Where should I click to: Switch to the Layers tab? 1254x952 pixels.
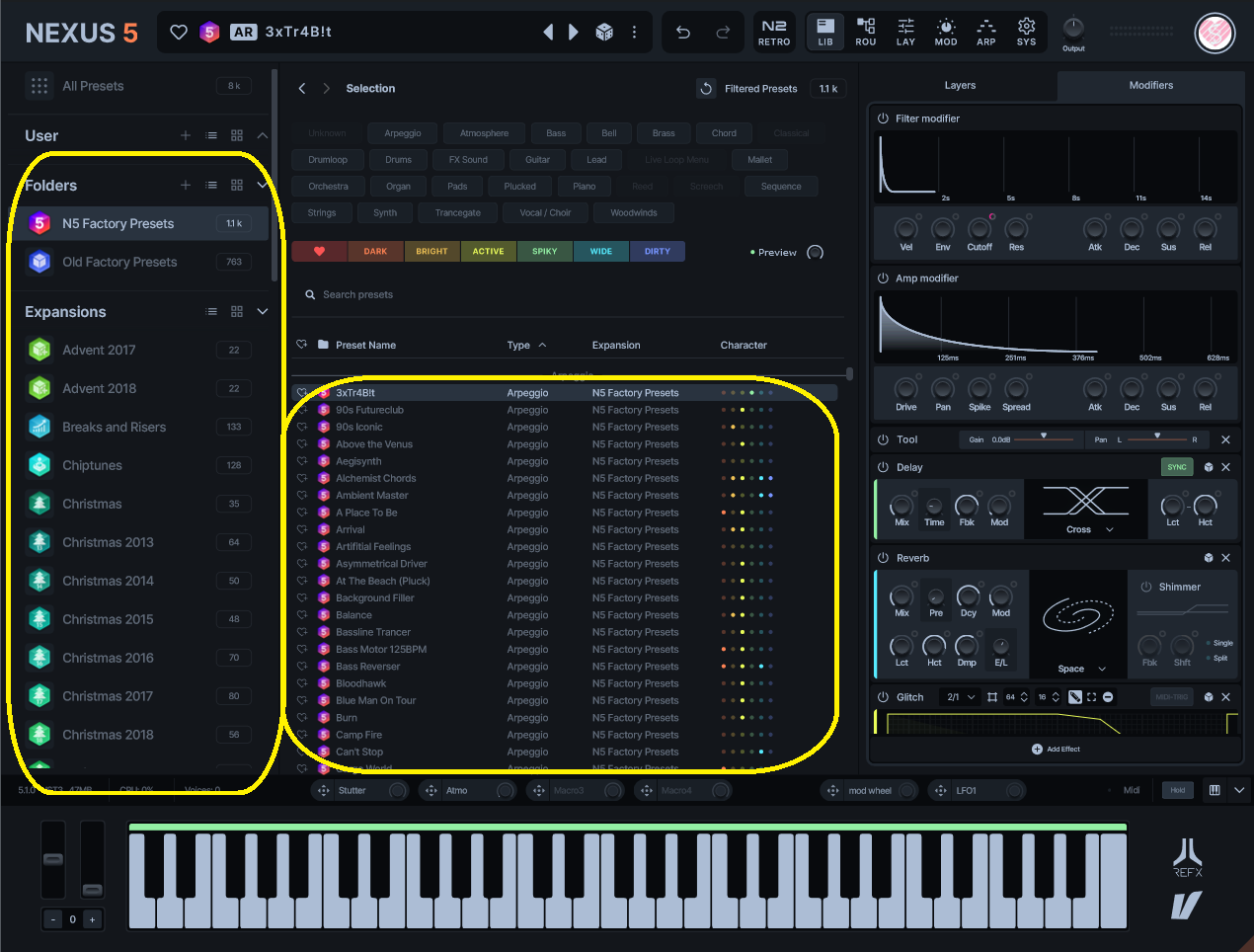pyautogui.click(x=959, y=86)
